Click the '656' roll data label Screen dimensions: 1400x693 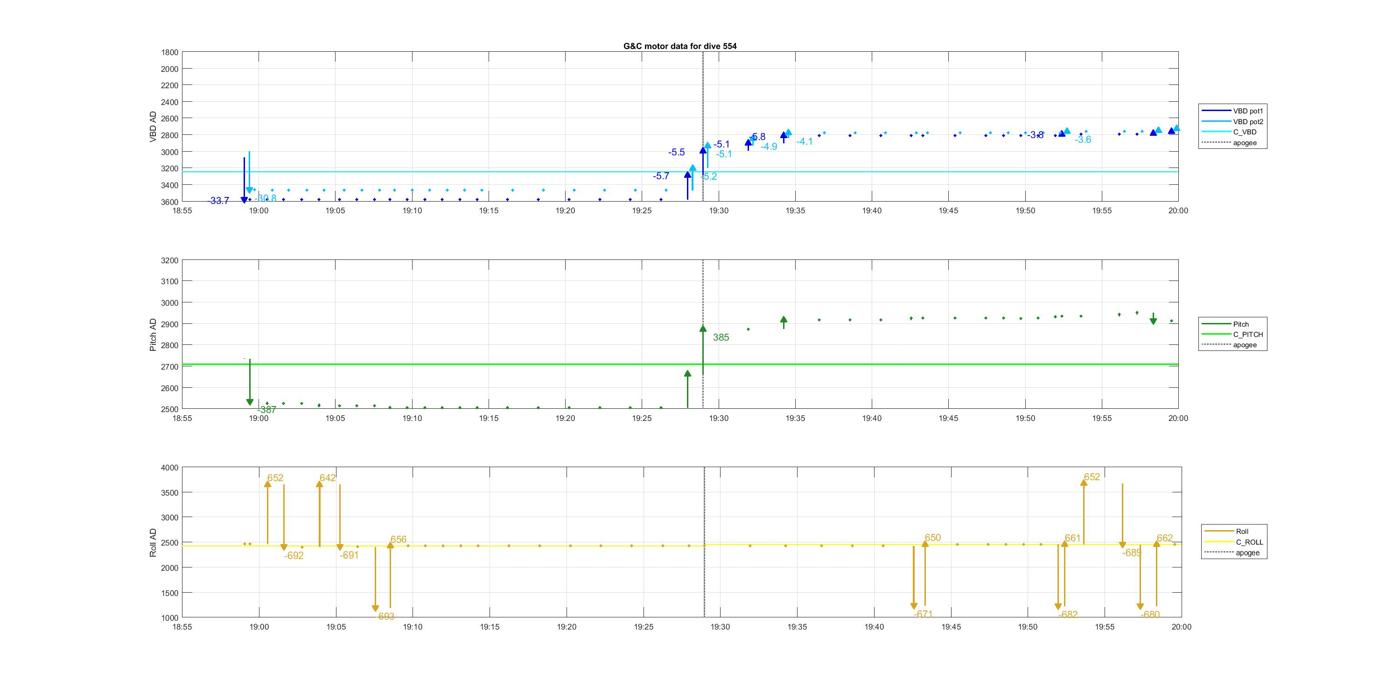398,540
